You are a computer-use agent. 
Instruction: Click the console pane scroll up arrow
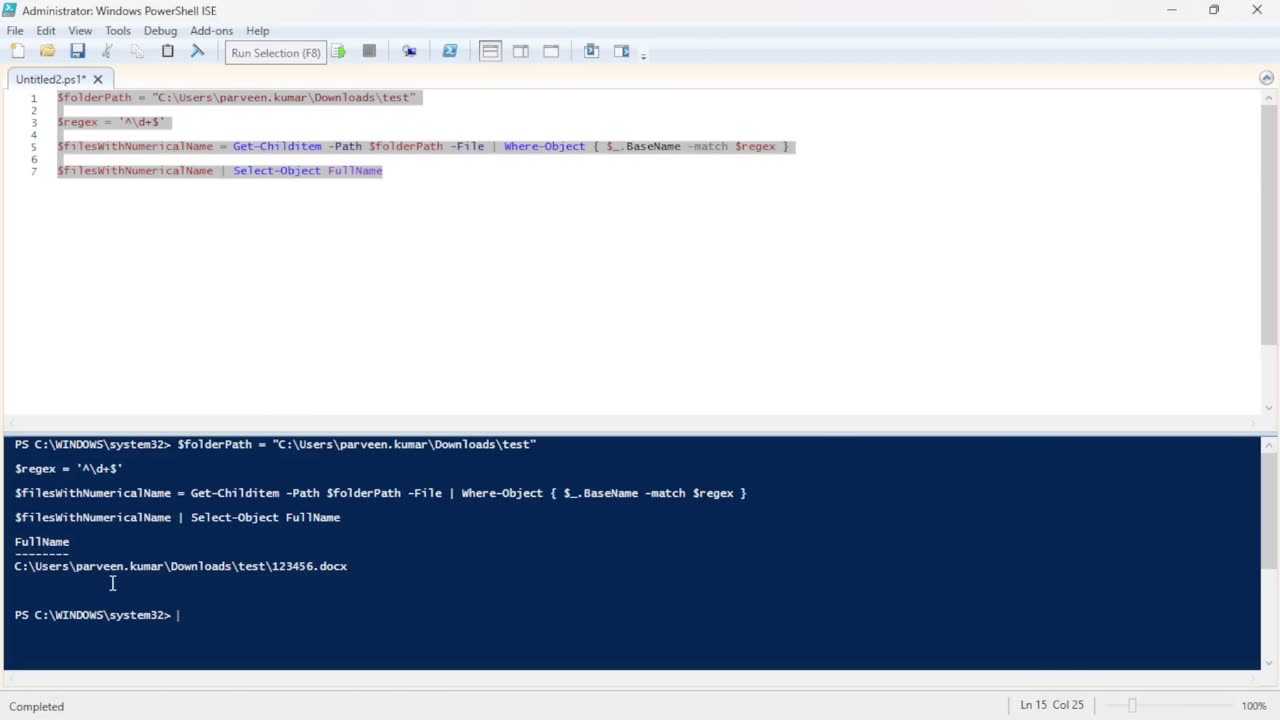[x=1268, y=444]
